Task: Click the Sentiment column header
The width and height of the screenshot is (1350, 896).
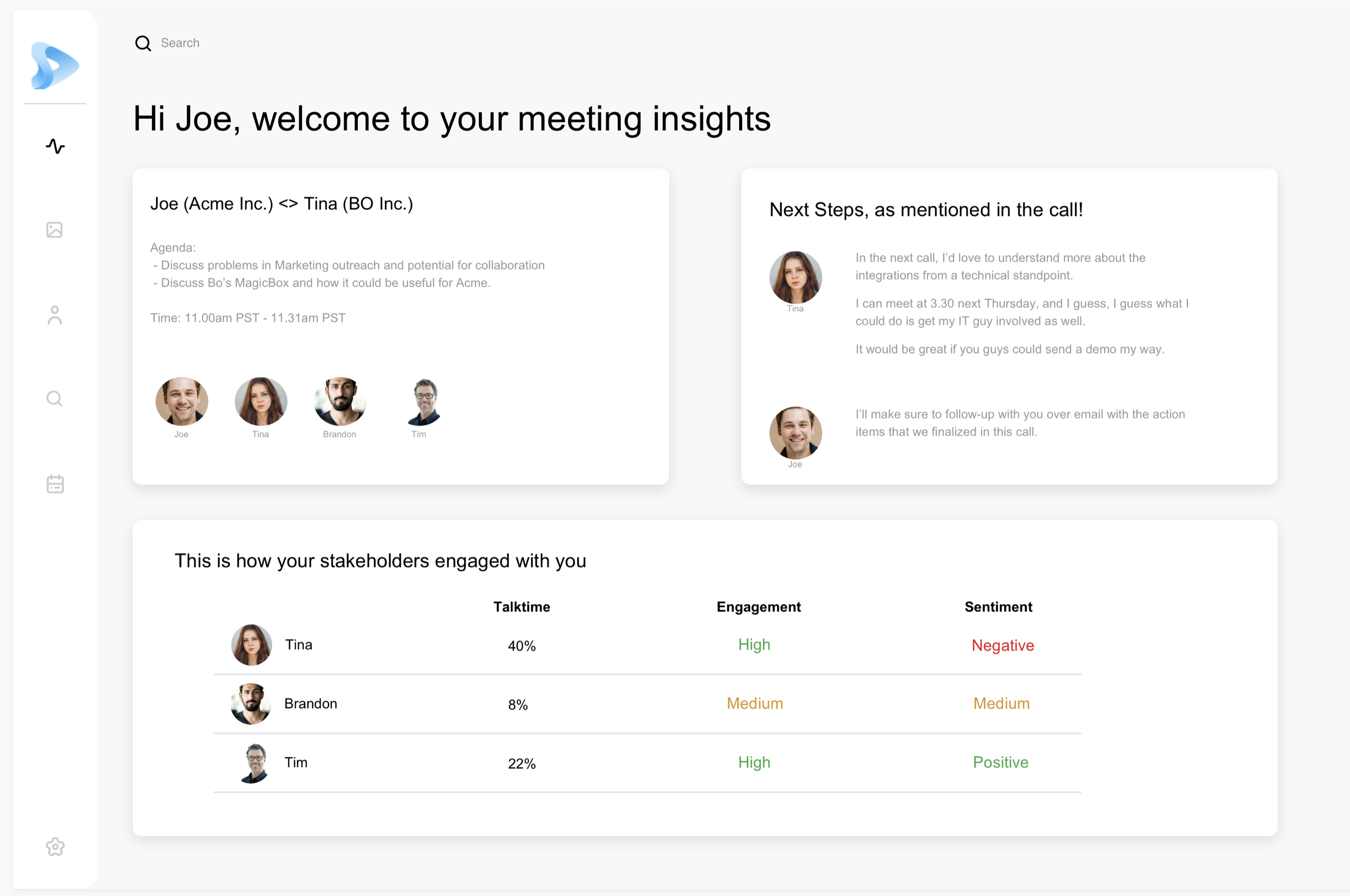Action: 998,607
